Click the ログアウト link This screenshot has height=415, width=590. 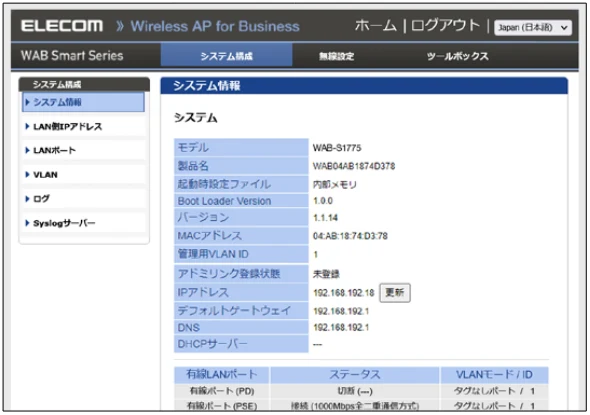pyautogui.click(x=446, y=26)
